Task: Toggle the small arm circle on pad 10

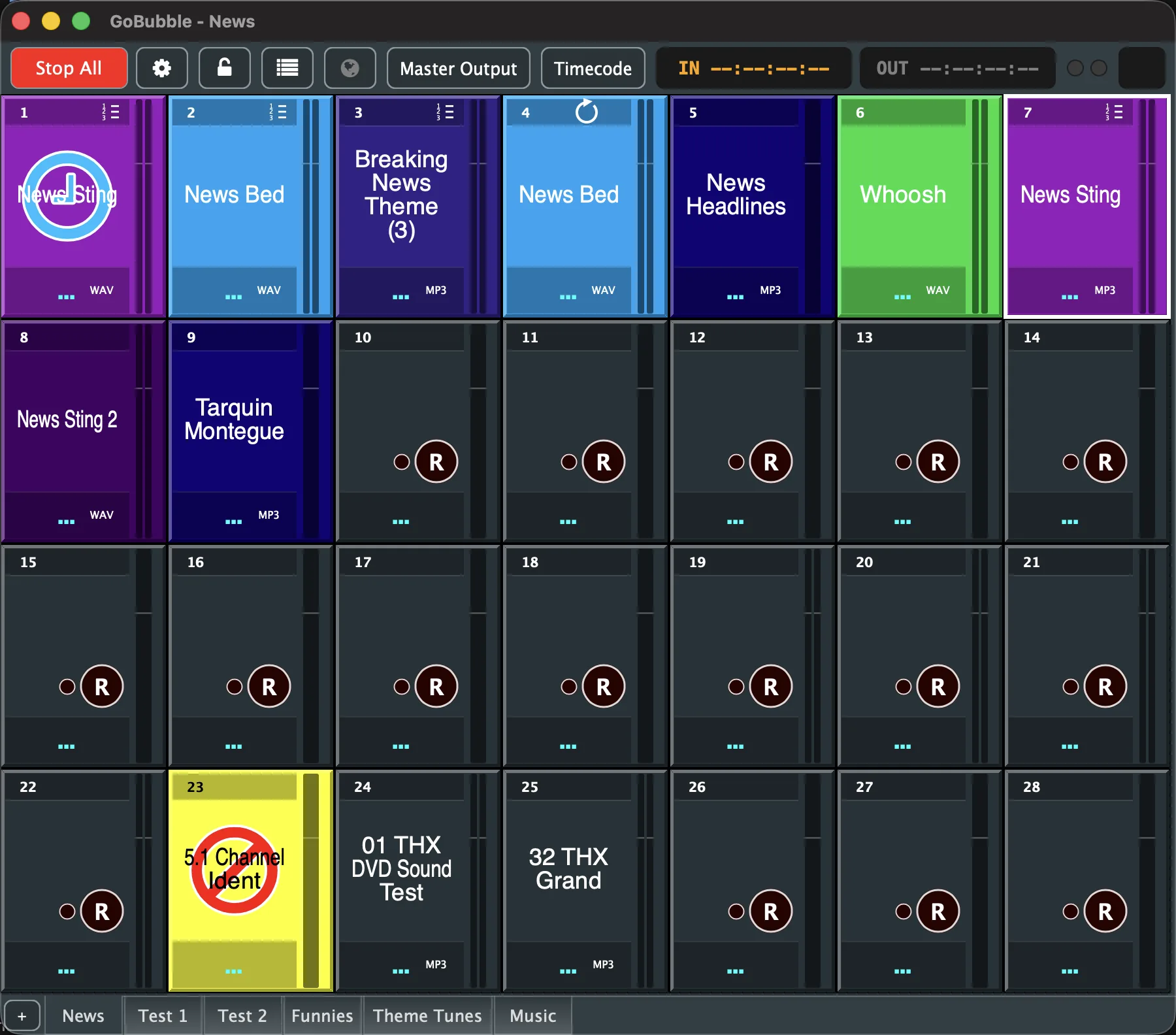Action: (402, 462)
